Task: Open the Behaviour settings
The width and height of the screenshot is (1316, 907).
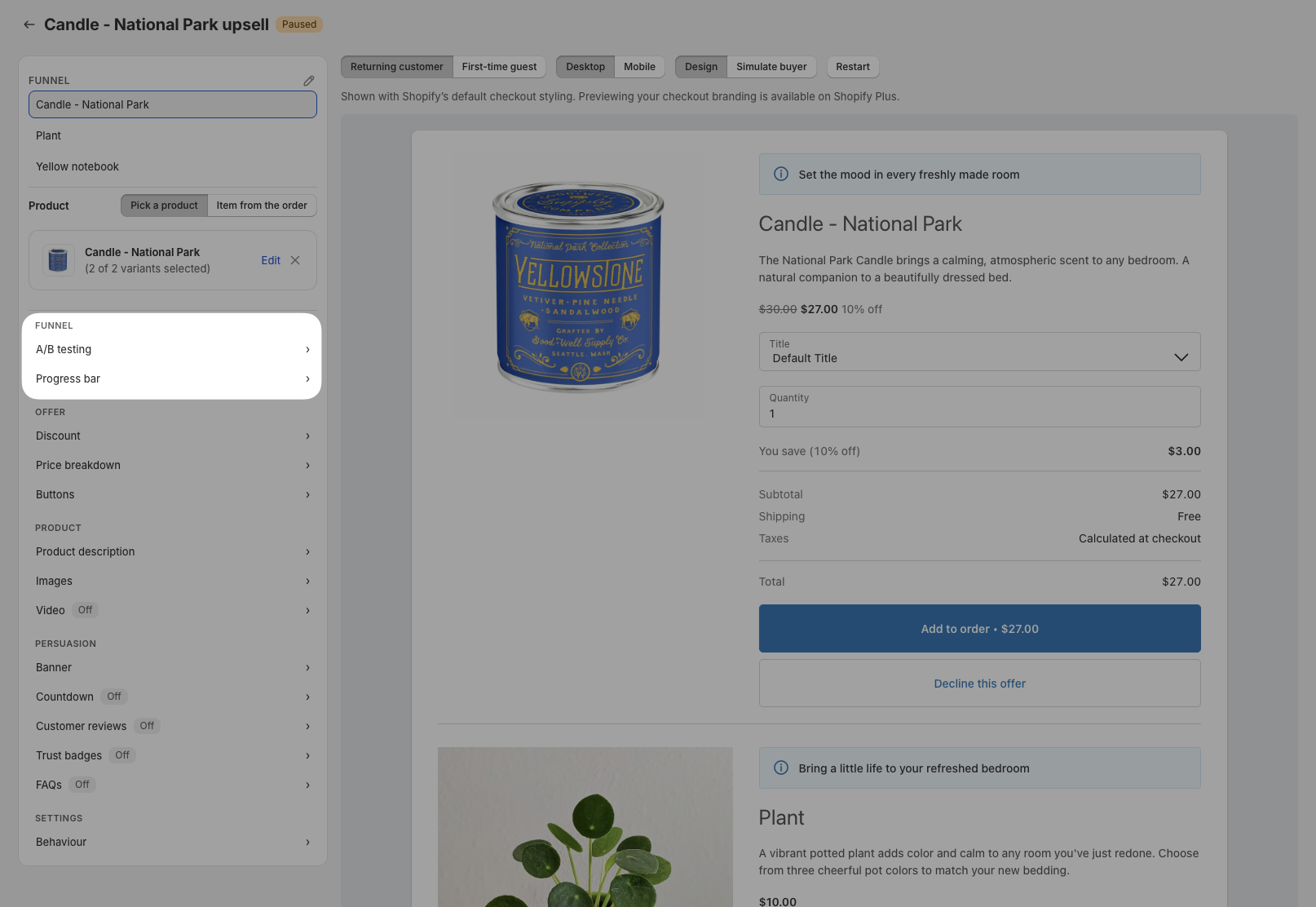Action: pyautogui.click(x=173, y=842)
